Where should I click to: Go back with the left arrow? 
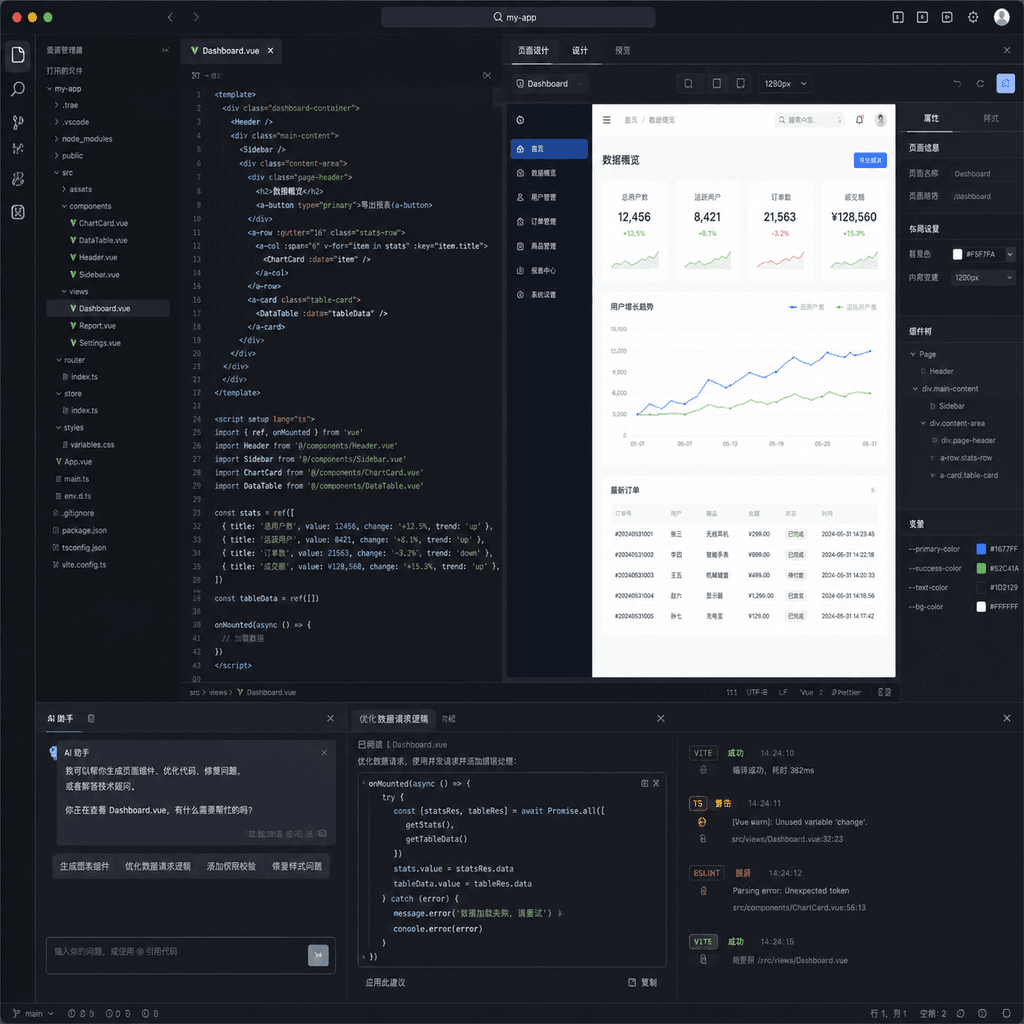tap(170, 17)
